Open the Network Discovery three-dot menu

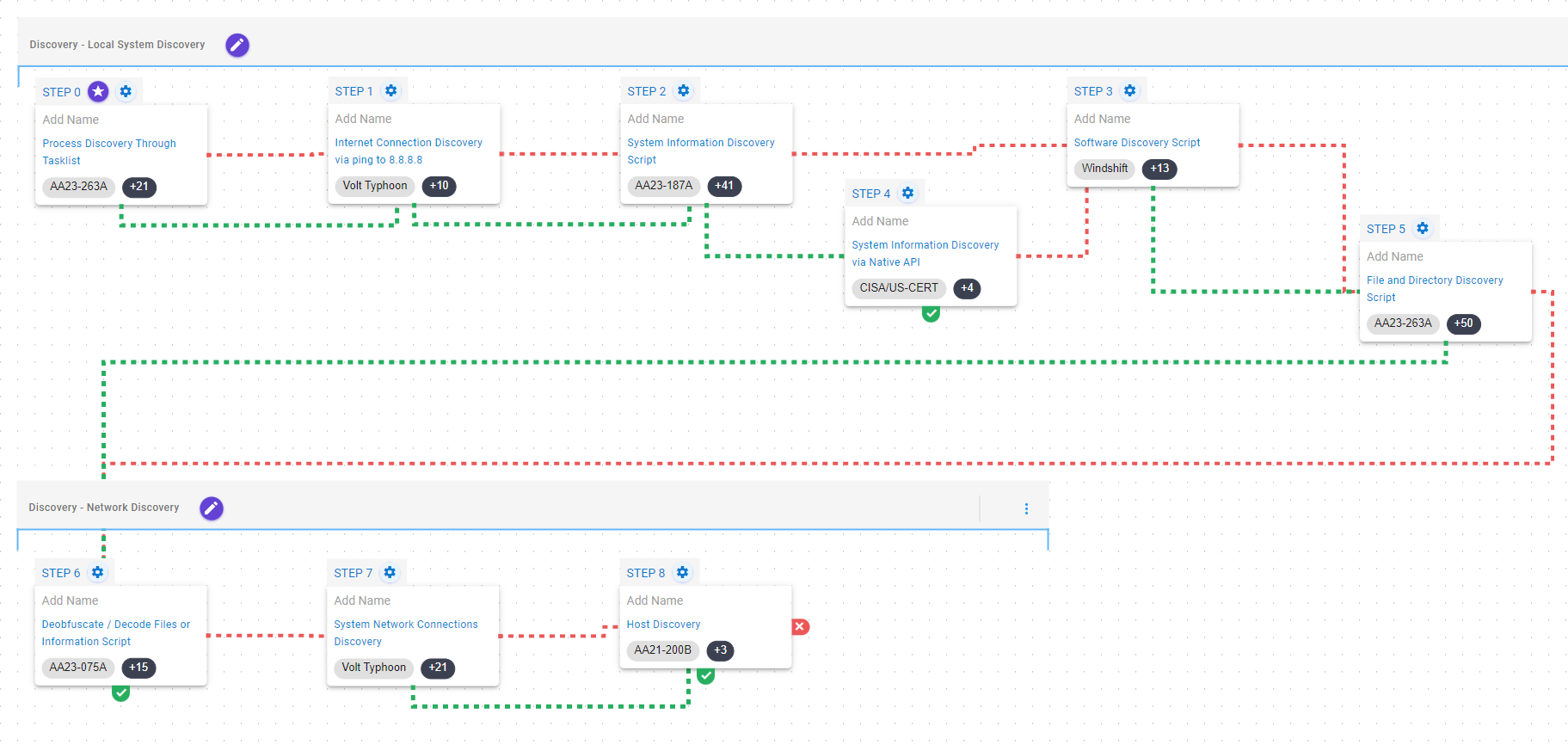pyautogui.click(x=1026, y=508)
